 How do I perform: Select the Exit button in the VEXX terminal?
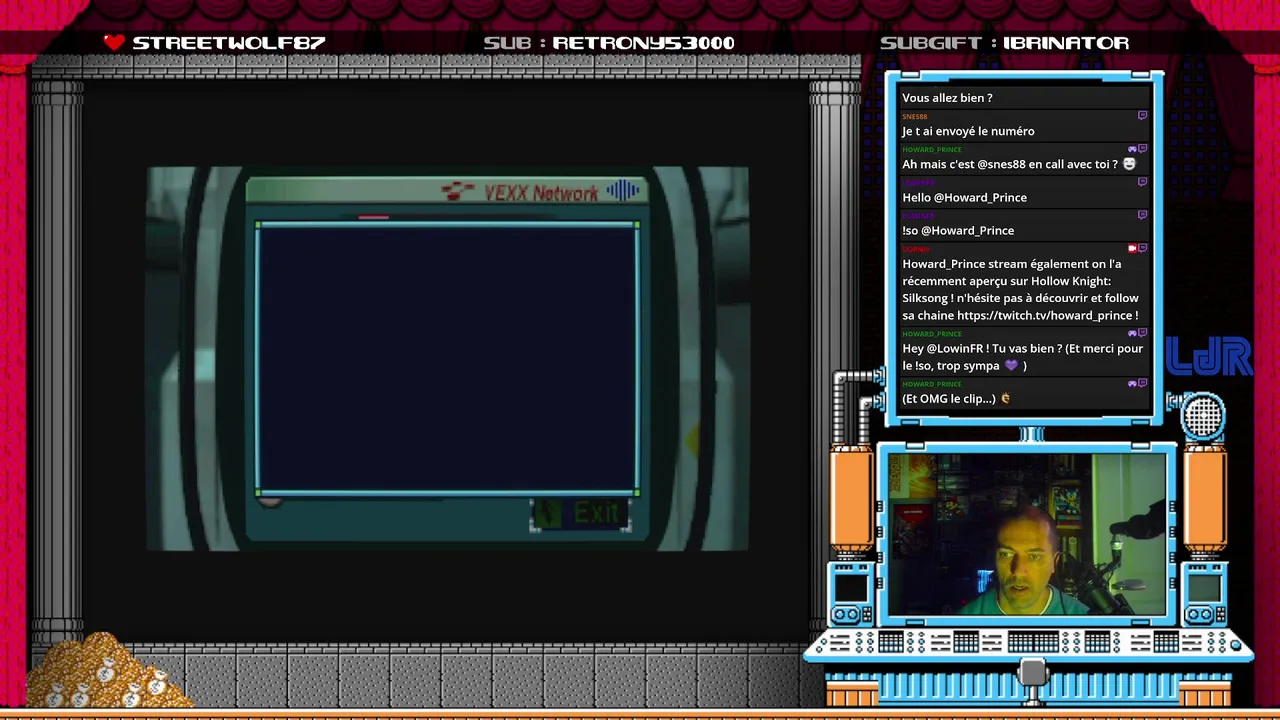pos(580,514)
